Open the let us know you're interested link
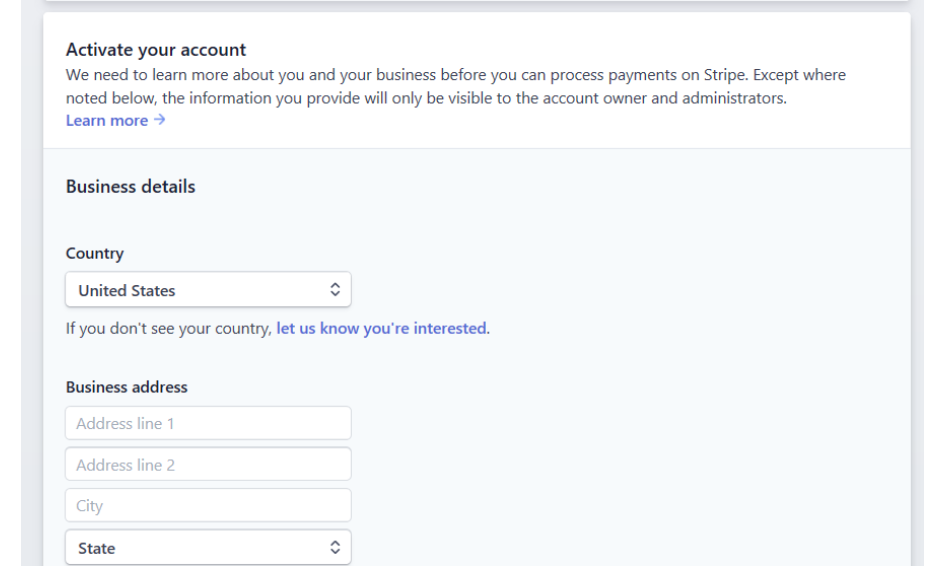Screen dimensions: 938x584 pyautogui.click(x=380, y=327)
